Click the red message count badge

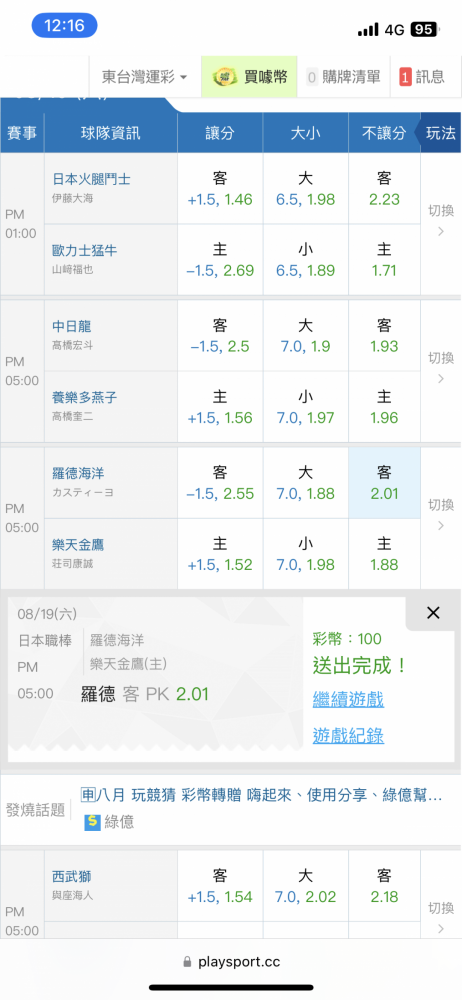tap(405, 77)
